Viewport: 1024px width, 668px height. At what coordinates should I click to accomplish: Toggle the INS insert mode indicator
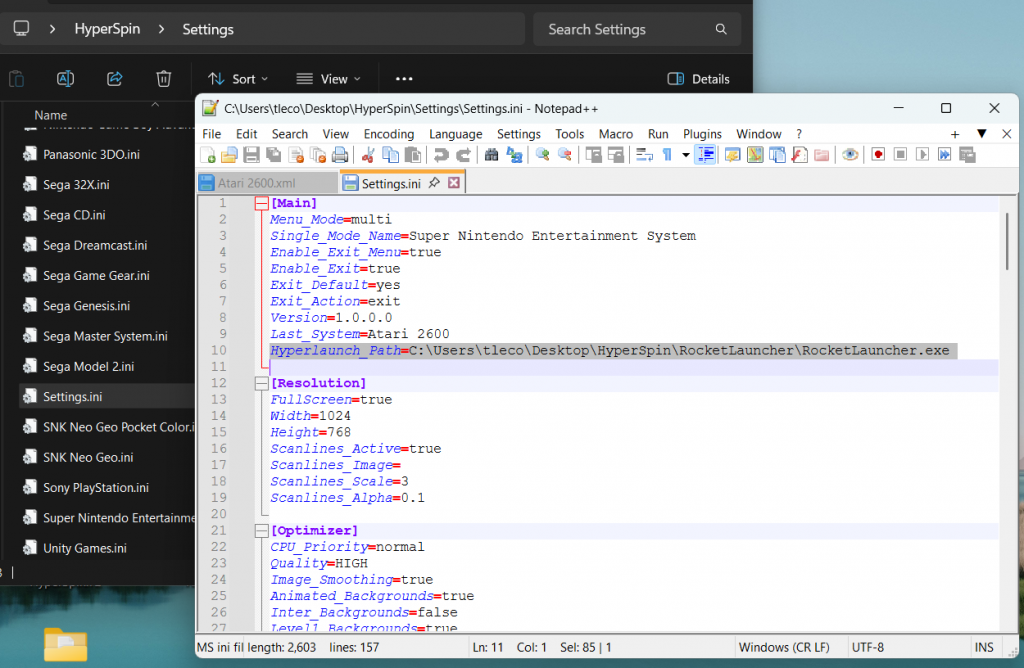click(x=984, y=647)
